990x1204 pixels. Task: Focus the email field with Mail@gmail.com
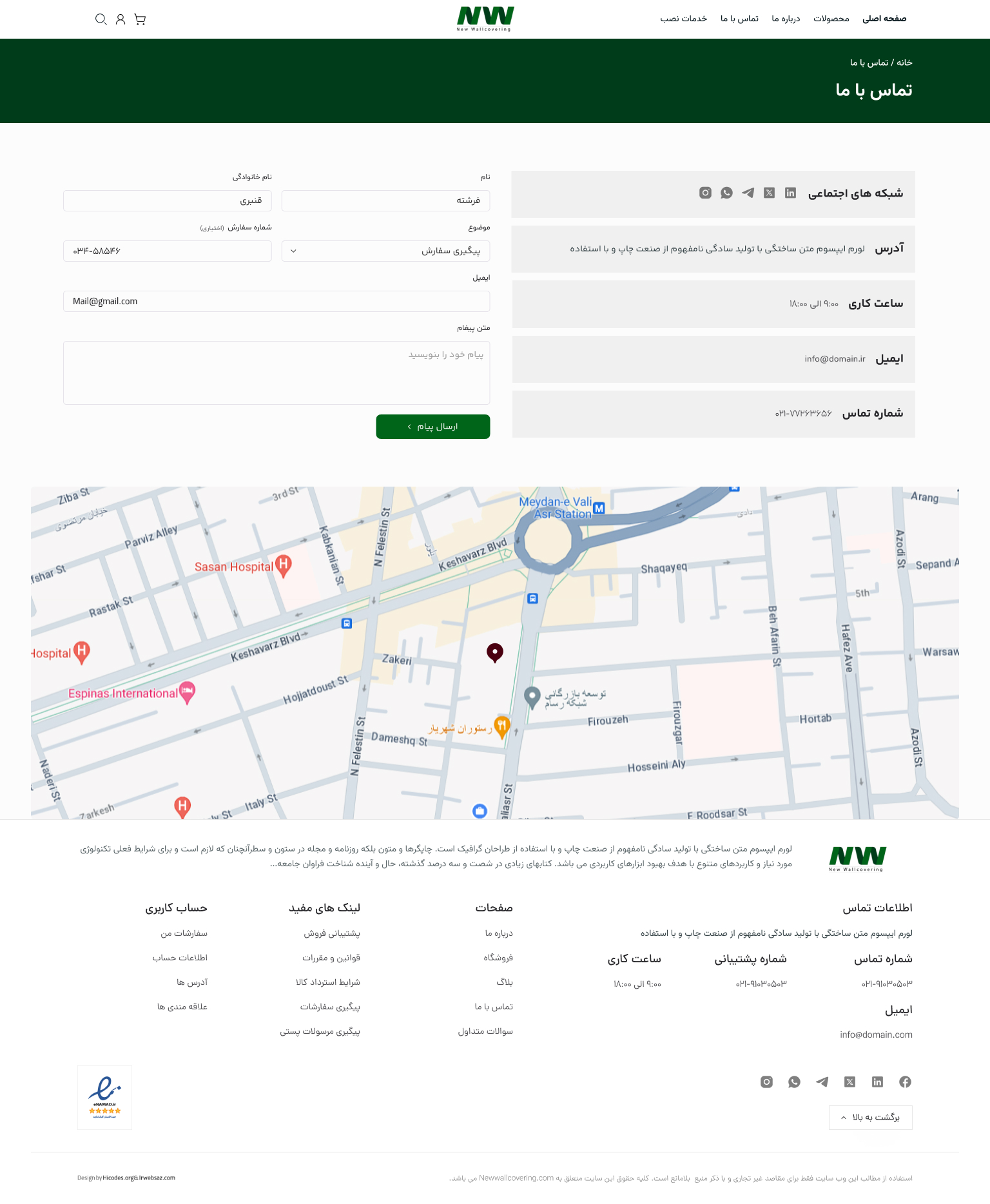point(277,301)
